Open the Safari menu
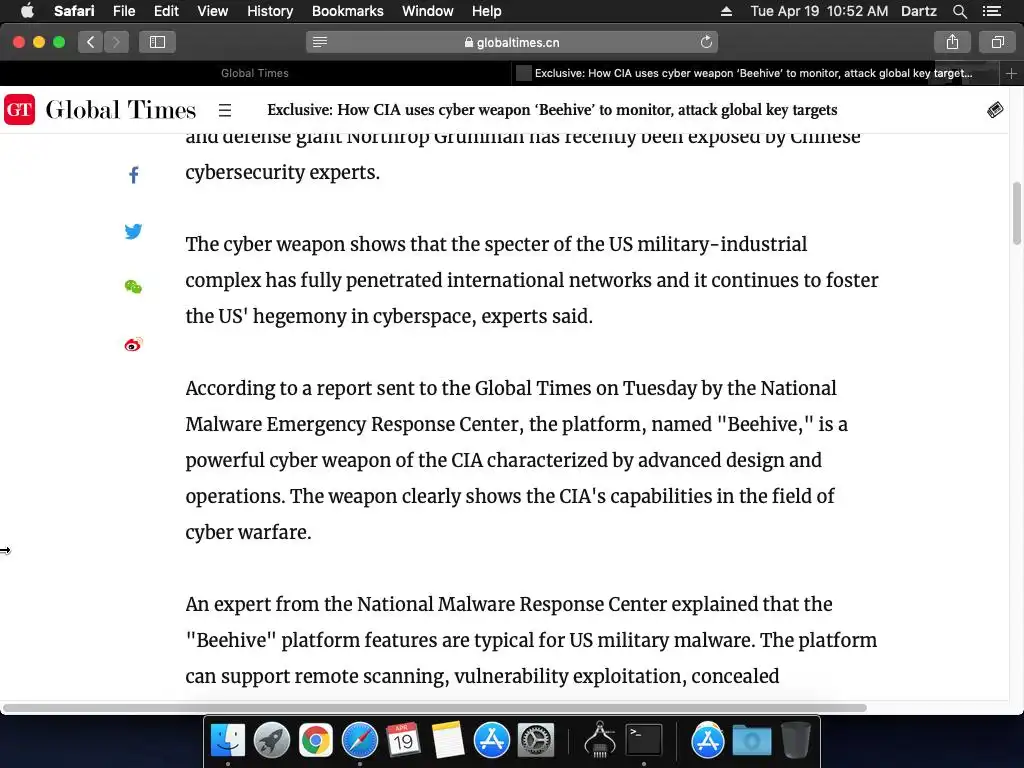Screen dimensions: 1024x768 click(74, 11)
